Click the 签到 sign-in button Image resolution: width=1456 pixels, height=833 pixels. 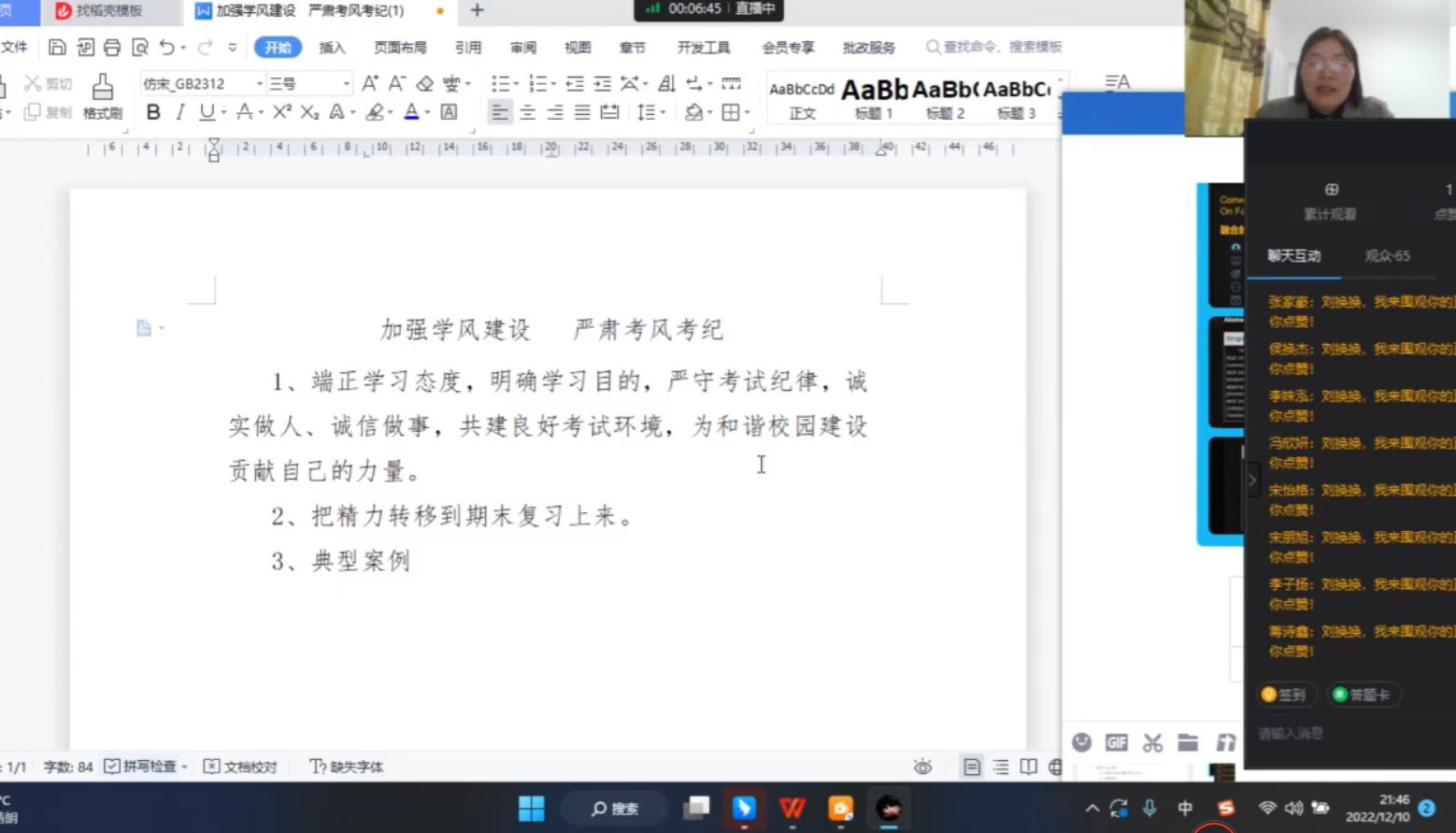[1285, 695]
